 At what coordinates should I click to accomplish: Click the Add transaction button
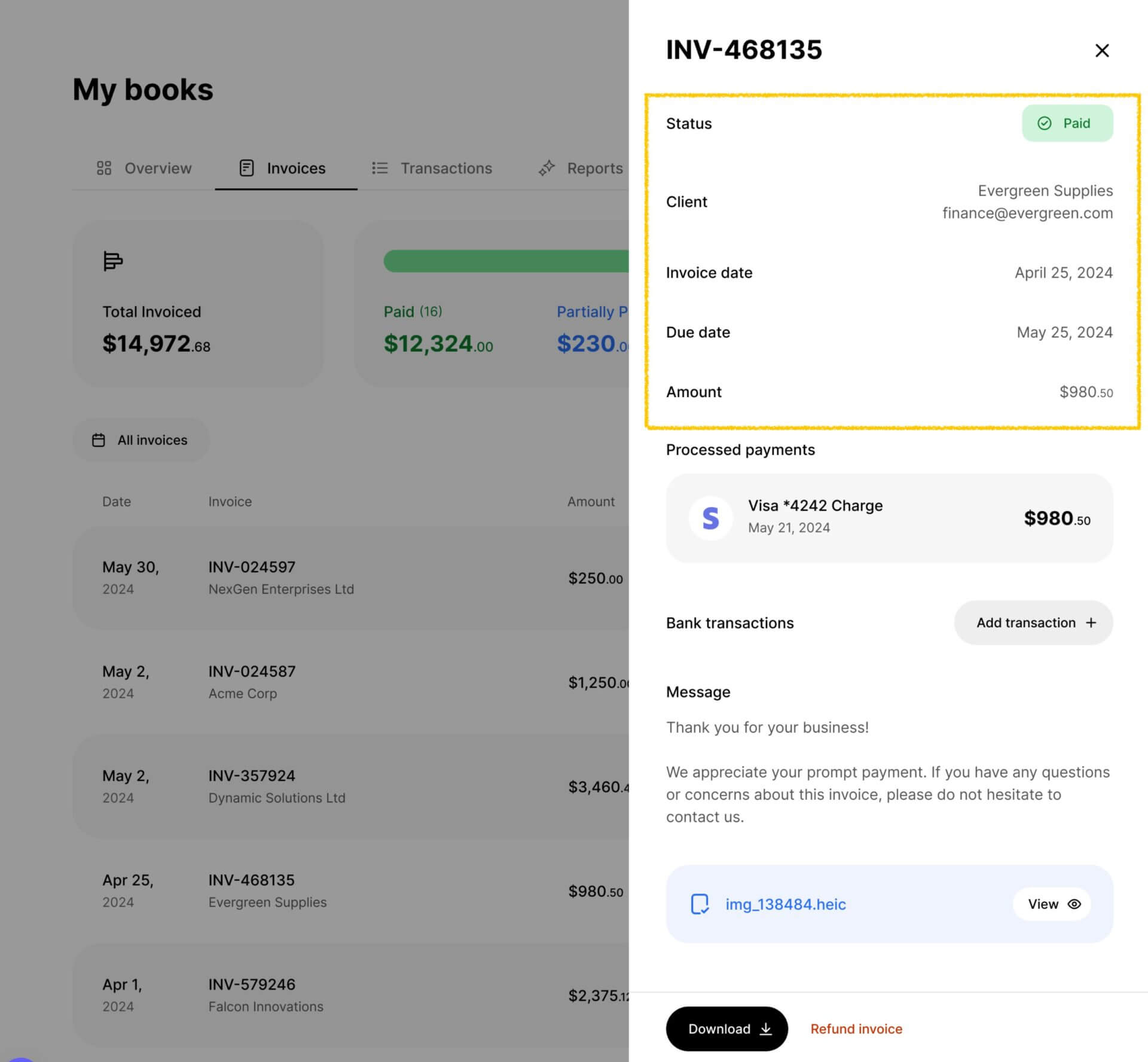tap(1033, 622)
